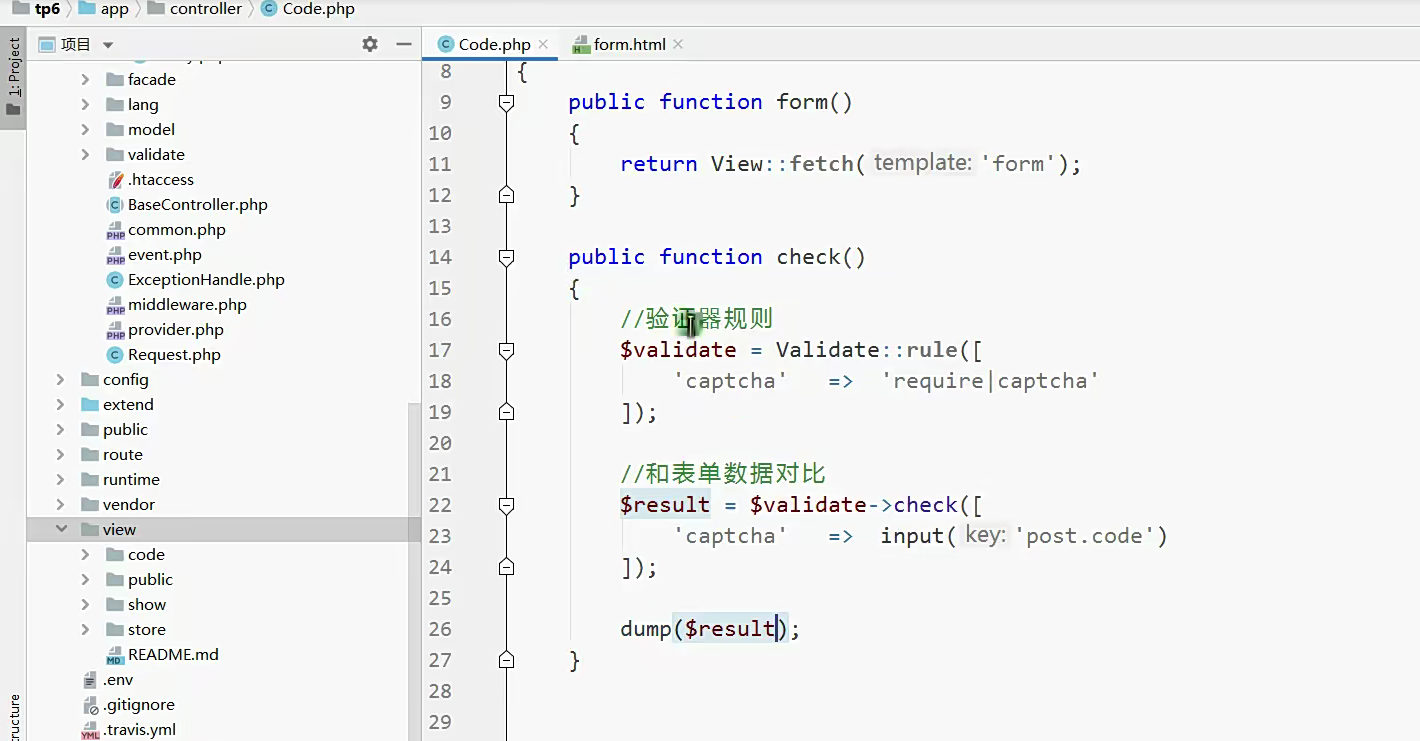Click the public folder icon under view
This screenshot has width=1420, height=741.
tap(115, 579)
